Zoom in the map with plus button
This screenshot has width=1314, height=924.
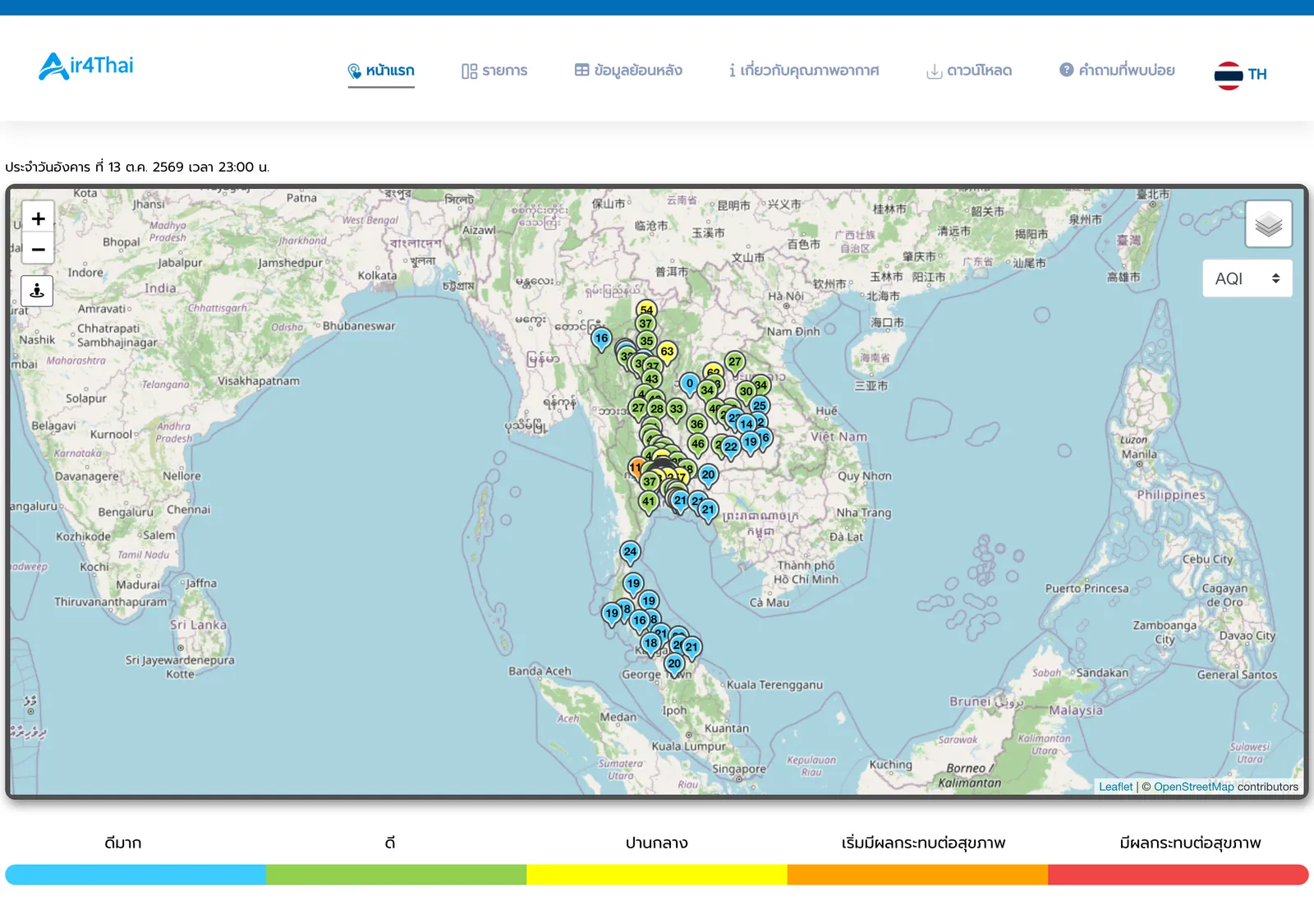coord(38,218)
